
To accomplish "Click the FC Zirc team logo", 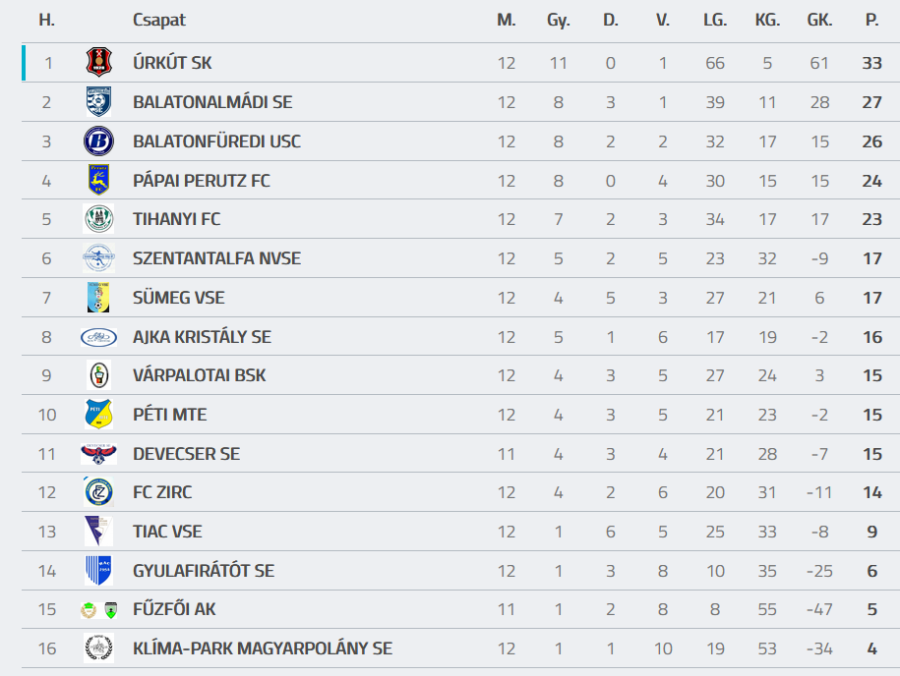I will tap(98, 492).
